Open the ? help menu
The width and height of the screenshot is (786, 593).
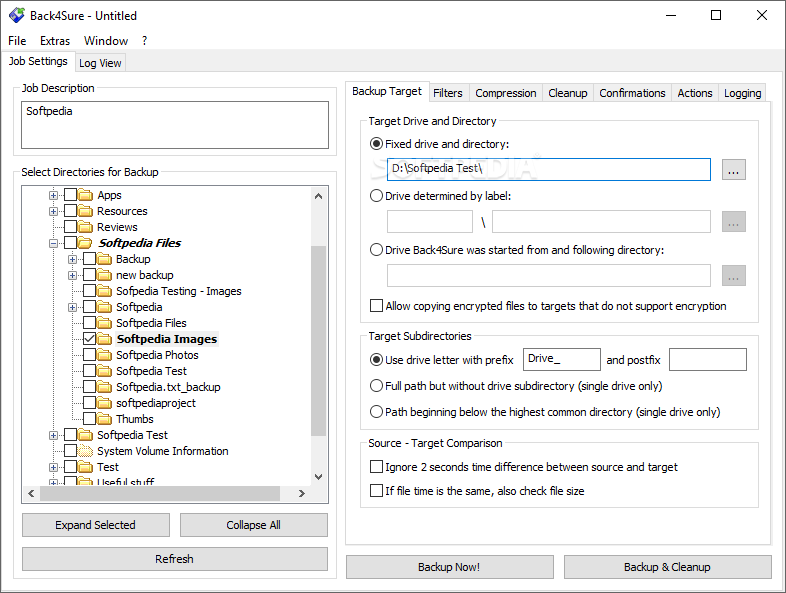(144, 41)
